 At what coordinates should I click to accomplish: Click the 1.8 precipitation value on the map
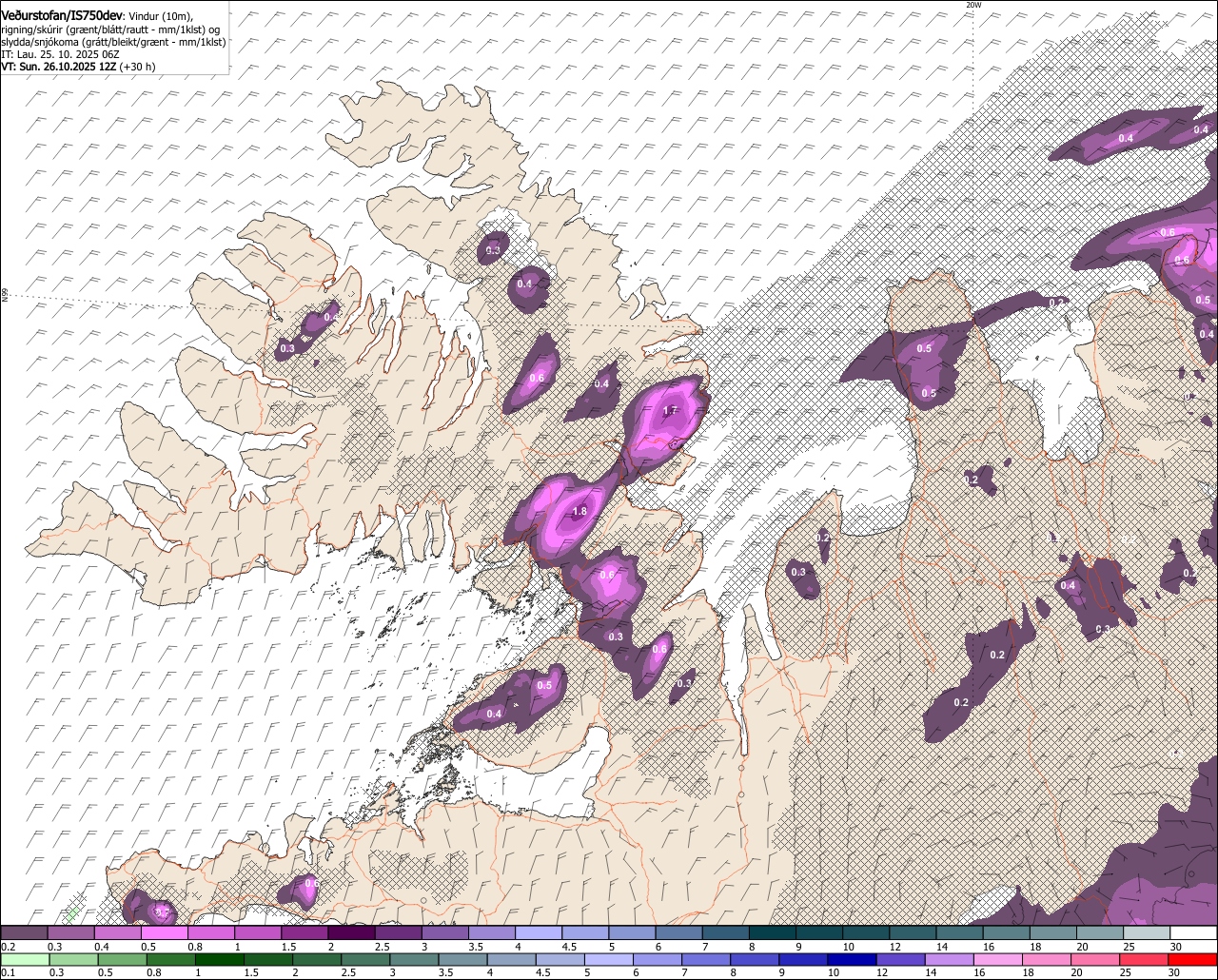pos(580,511)
